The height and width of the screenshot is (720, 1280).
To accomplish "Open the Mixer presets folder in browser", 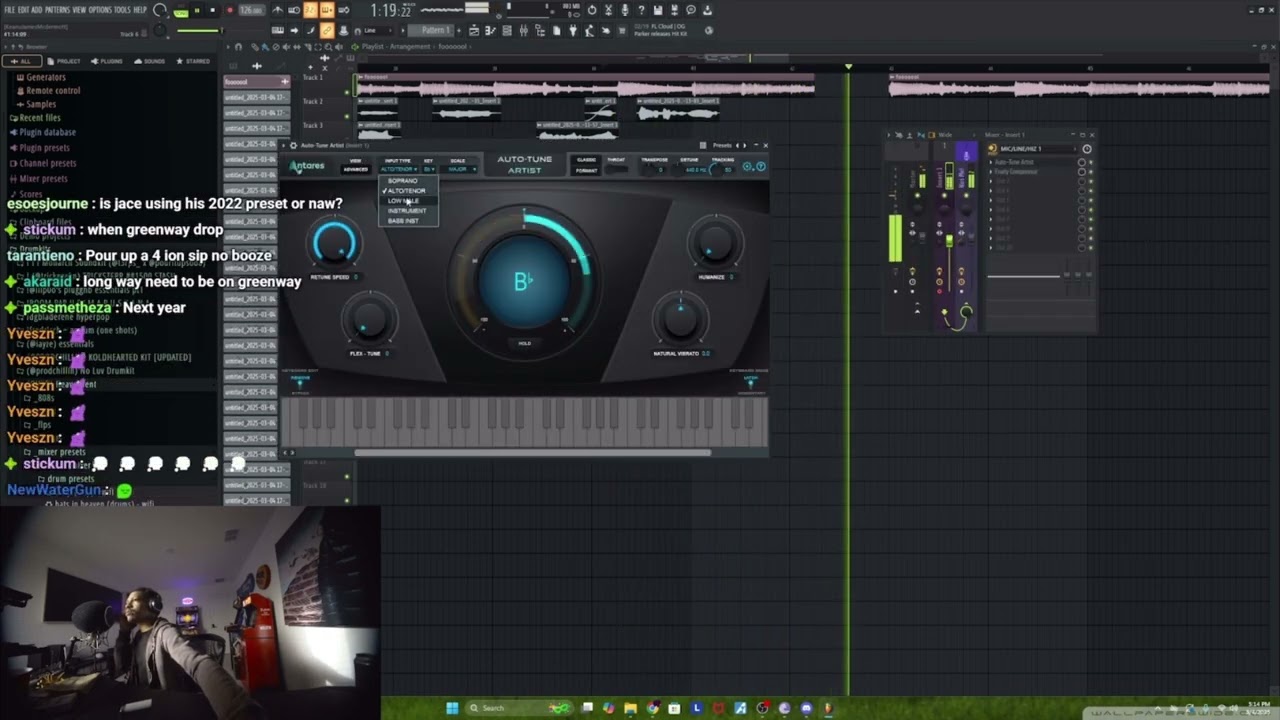I will [x=43, y=178].
